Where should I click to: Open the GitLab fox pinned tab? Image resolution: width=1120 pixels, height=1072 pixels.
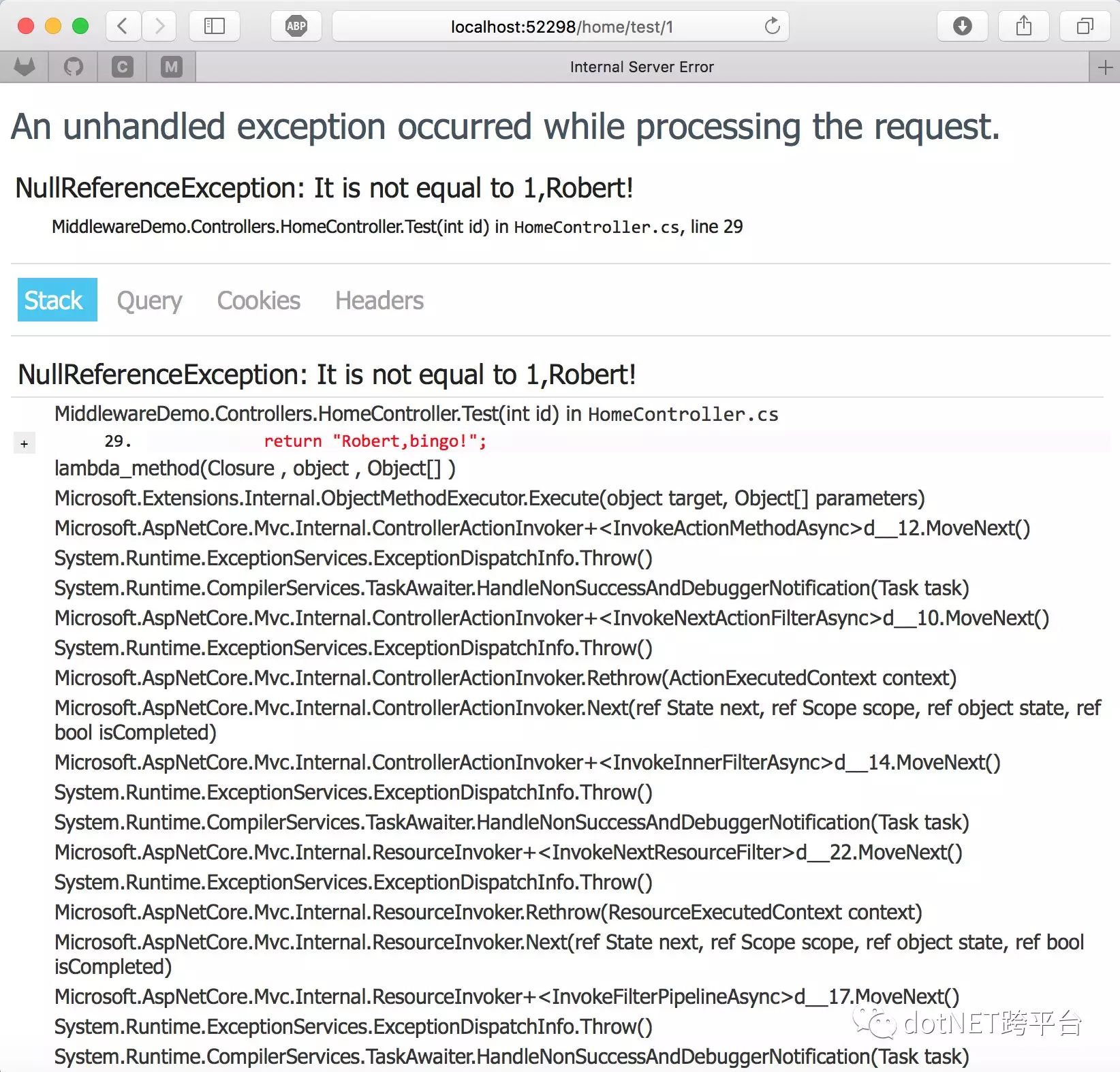pyautogui.click(x=25, y=67)
